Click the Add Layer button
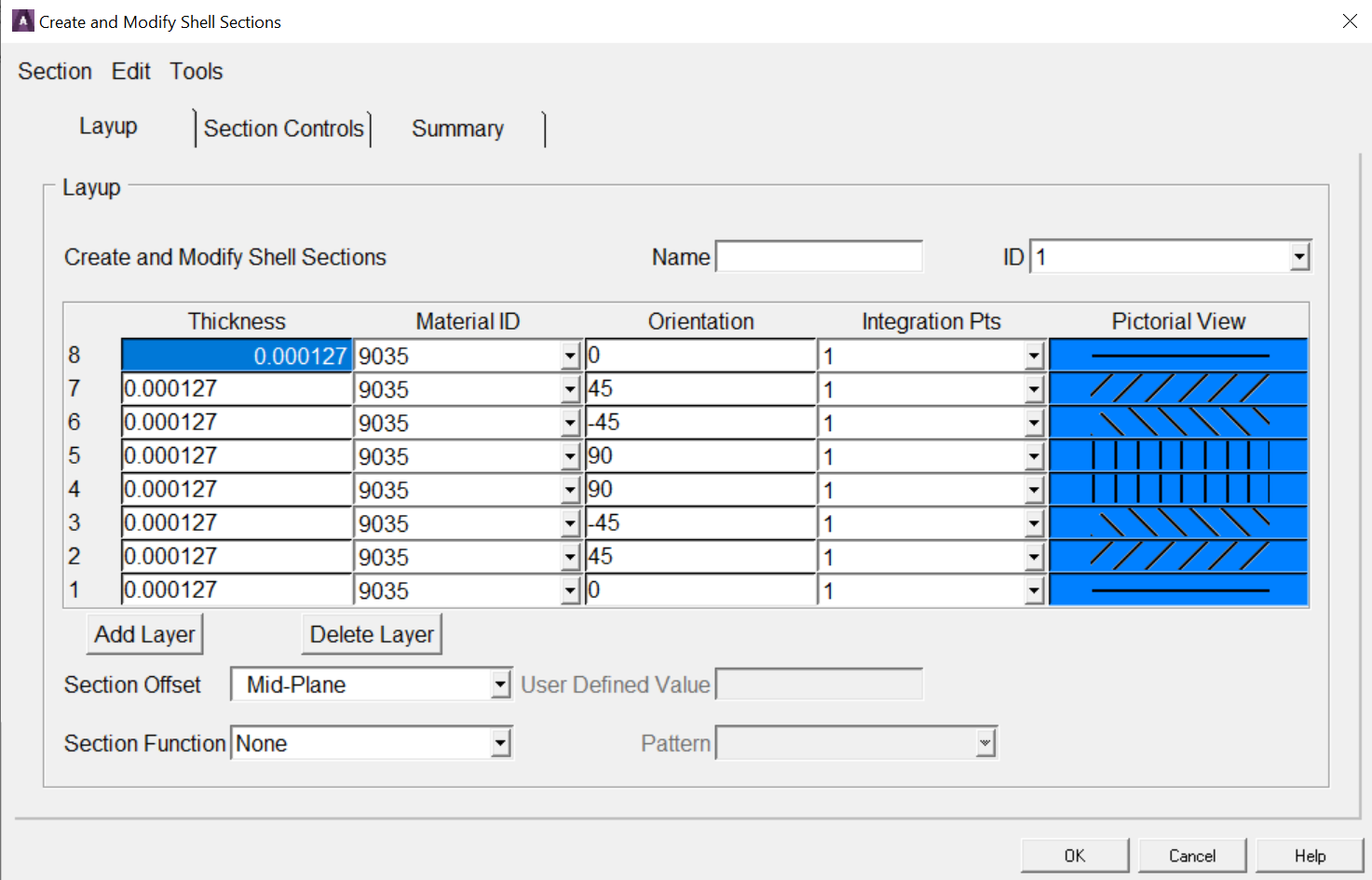 [x=144, y=634]
